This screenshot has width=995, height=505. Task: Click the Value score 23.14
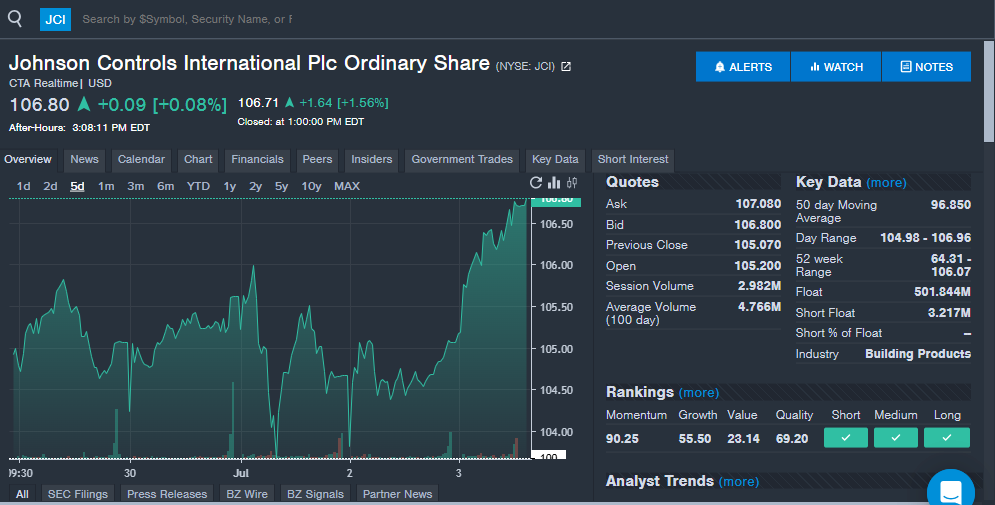pos(743,439)
